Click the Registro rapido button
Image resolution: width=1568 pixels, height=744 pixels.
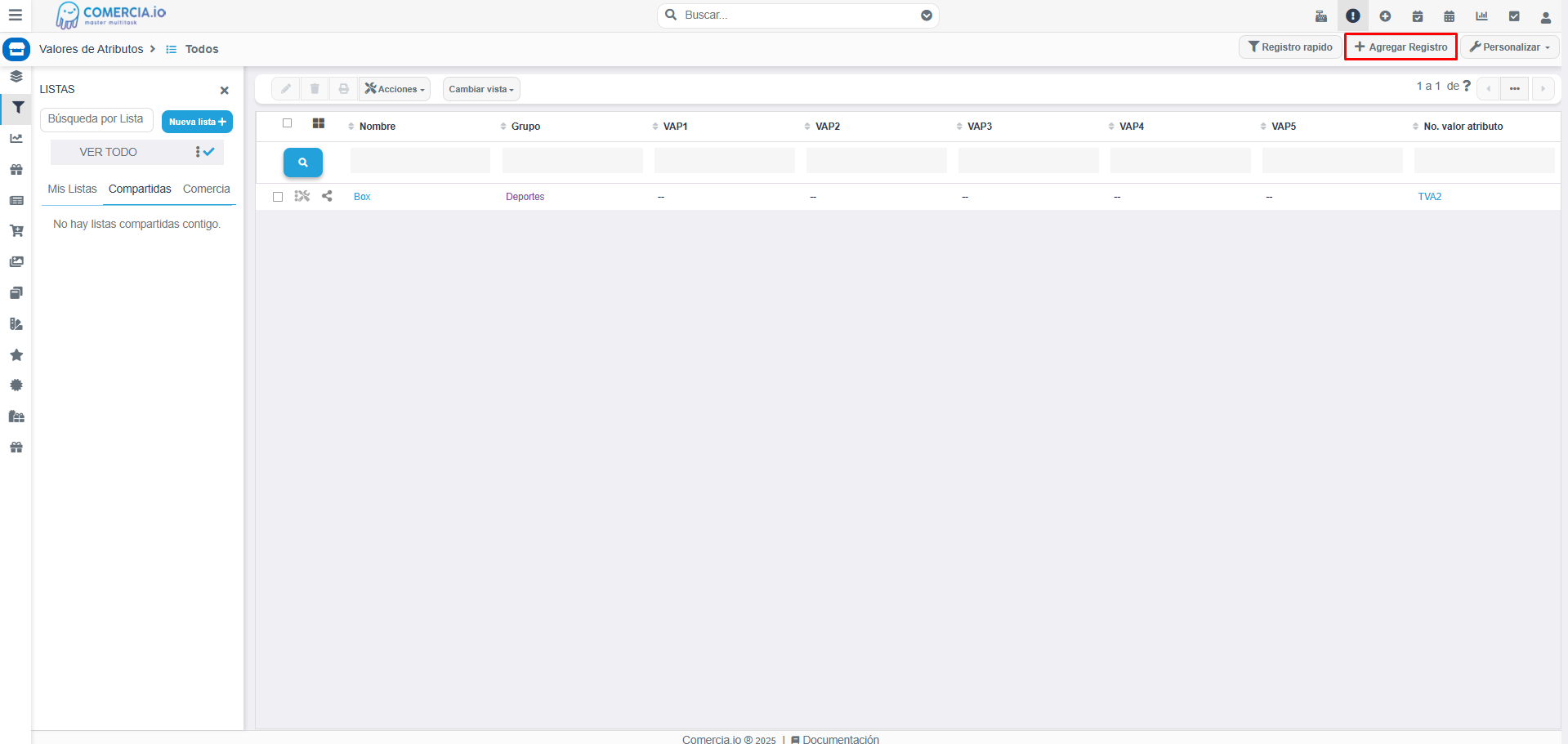[1290, 47]
